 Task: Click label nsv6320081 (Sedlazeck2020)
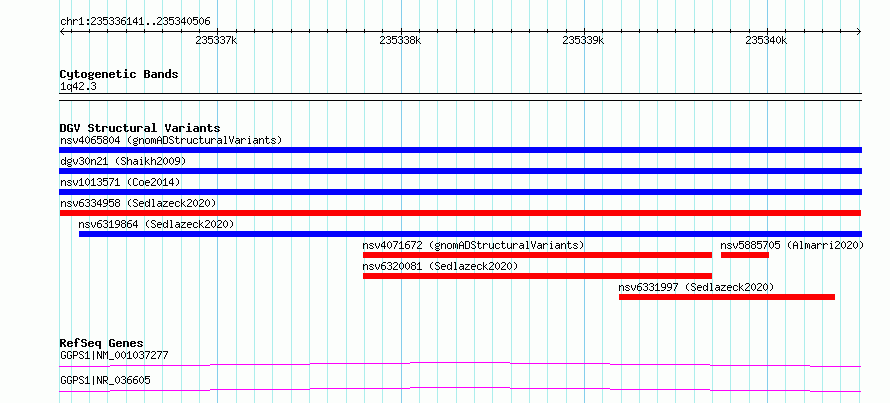coord(440,266)
